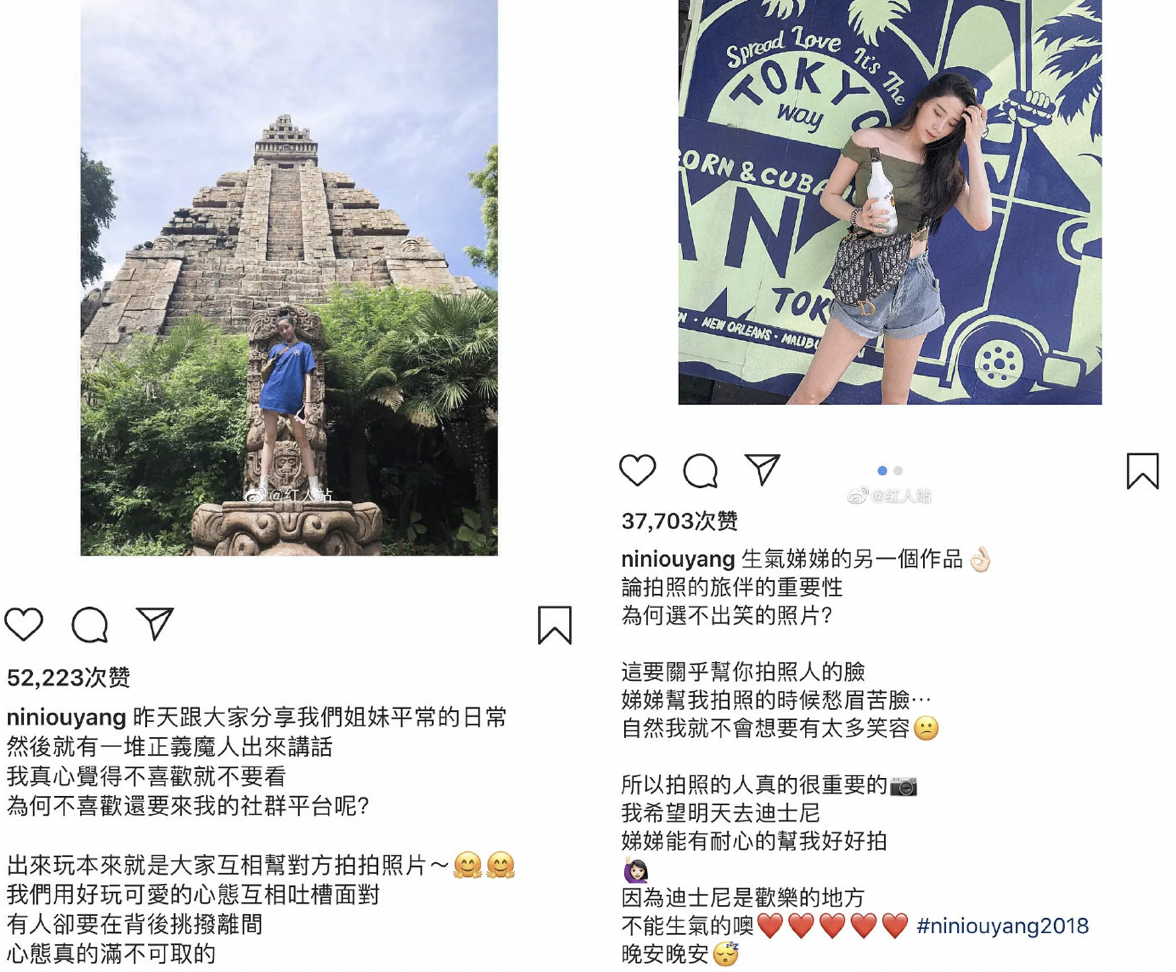Open the #niniouyang2018 hashtag
This screenshot has width=1176, height=972.
tap(1003, 926)
